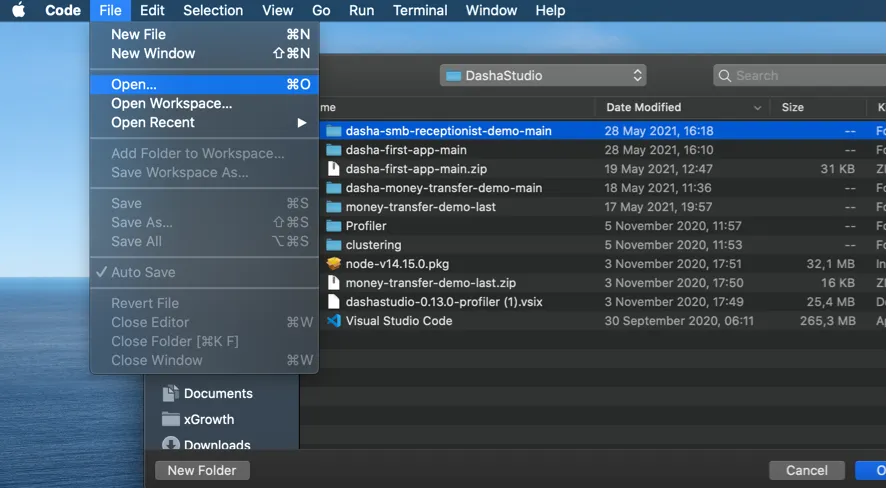The image size is (887, 488).
Task: Click the date 19 May 2021, 12:47
Action: [658, 169]
